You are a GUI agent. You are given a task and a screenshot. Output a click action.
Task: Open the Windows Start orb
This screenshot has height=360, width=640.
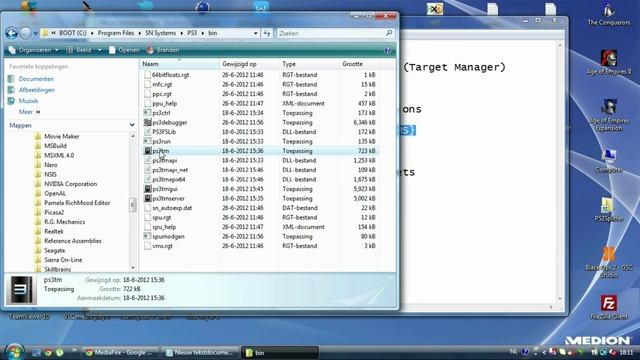tap(14, 352)
